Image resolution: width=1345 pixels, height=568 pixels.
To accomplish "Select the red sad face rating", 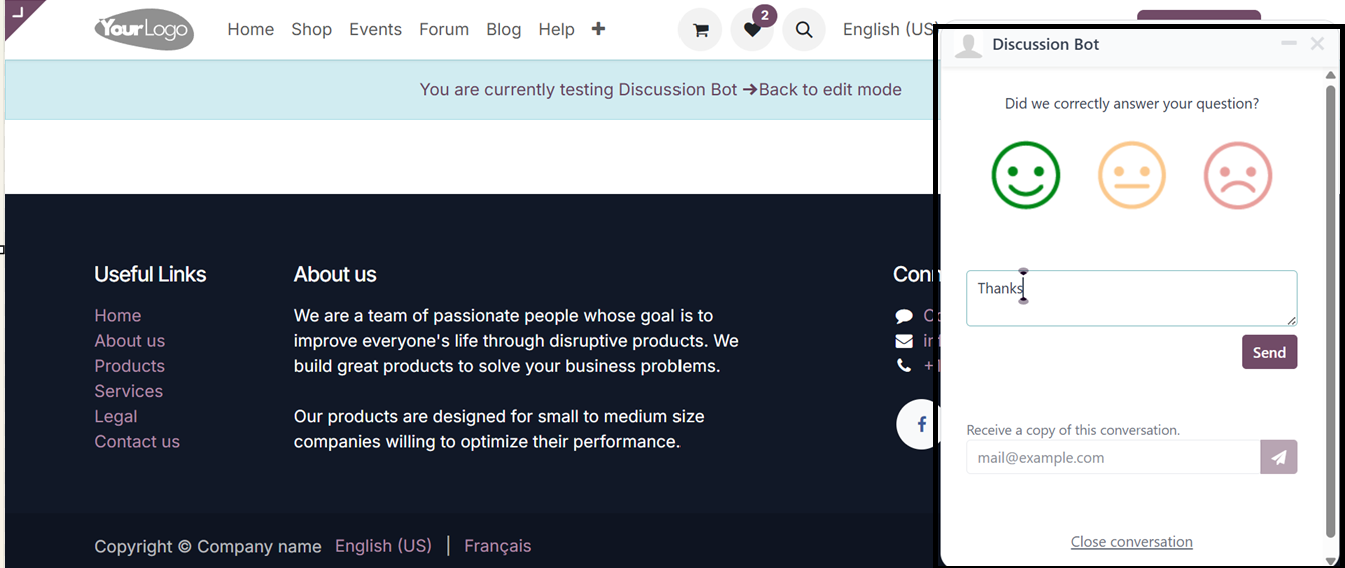I will (1238, 175).
